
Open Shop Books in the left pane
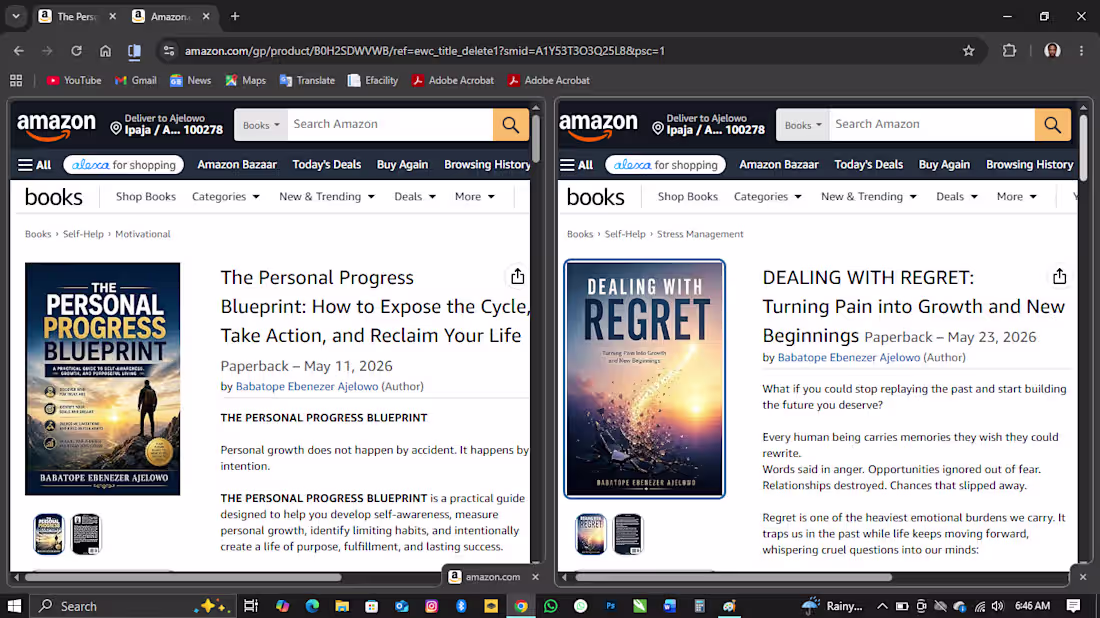pos(146,196)
